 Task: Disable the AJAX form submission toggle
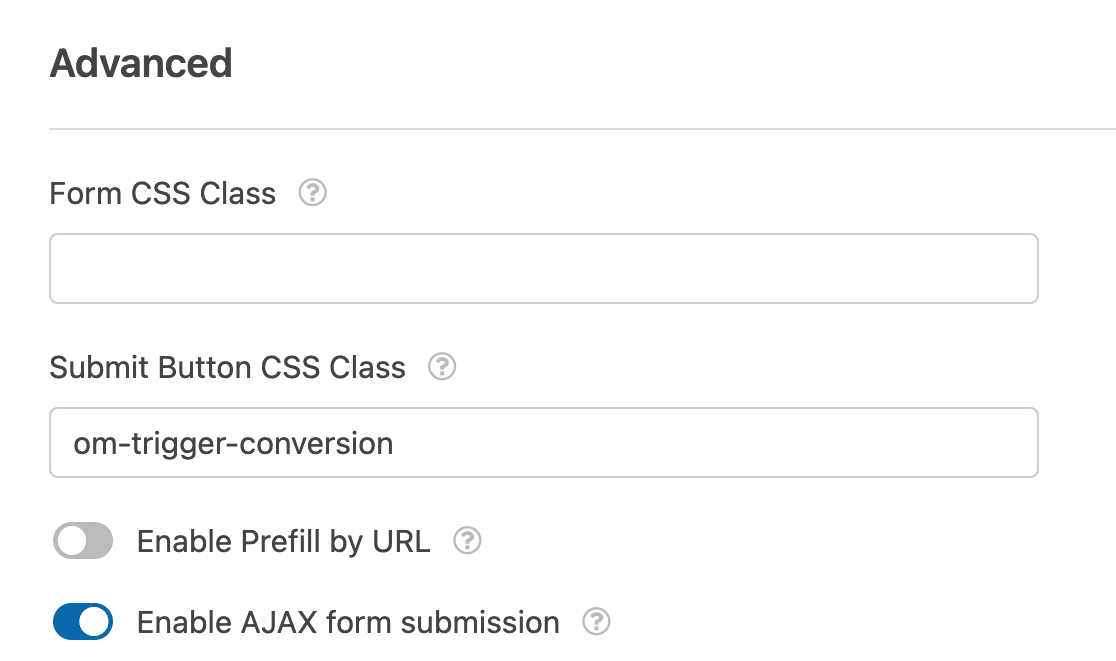click(x=83, y=622)
